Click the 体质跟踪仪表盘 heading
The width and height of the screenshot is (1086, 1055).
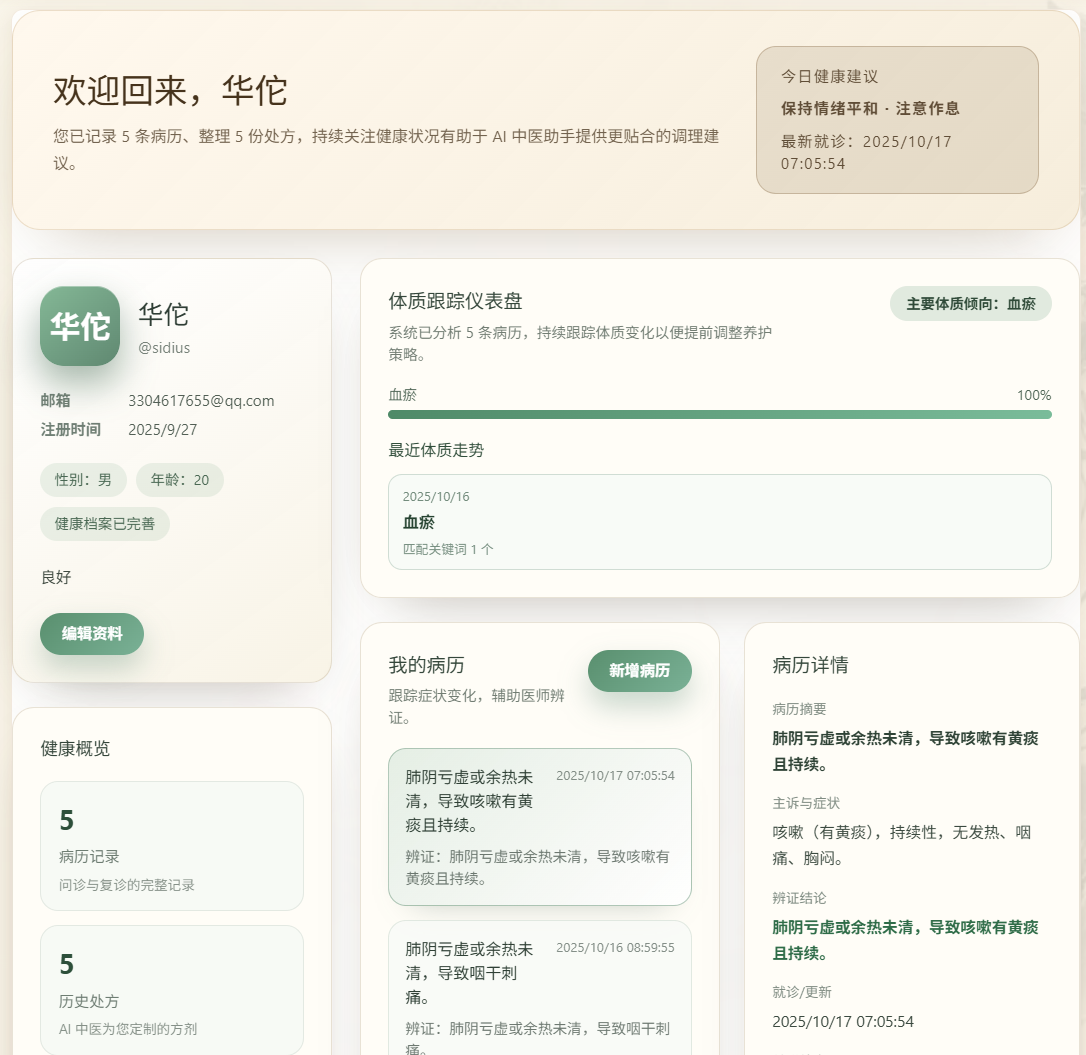click(x=455, y=302)
